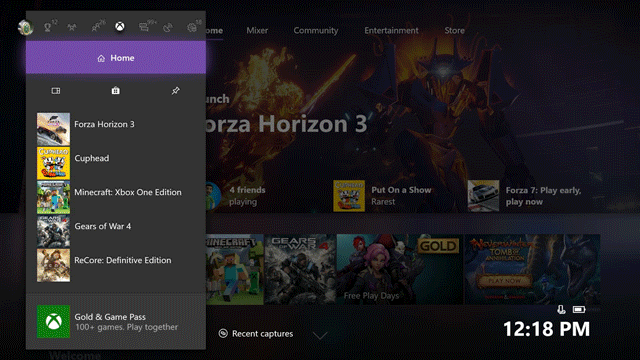Go to Home in the guide

[x=116, y=58]
